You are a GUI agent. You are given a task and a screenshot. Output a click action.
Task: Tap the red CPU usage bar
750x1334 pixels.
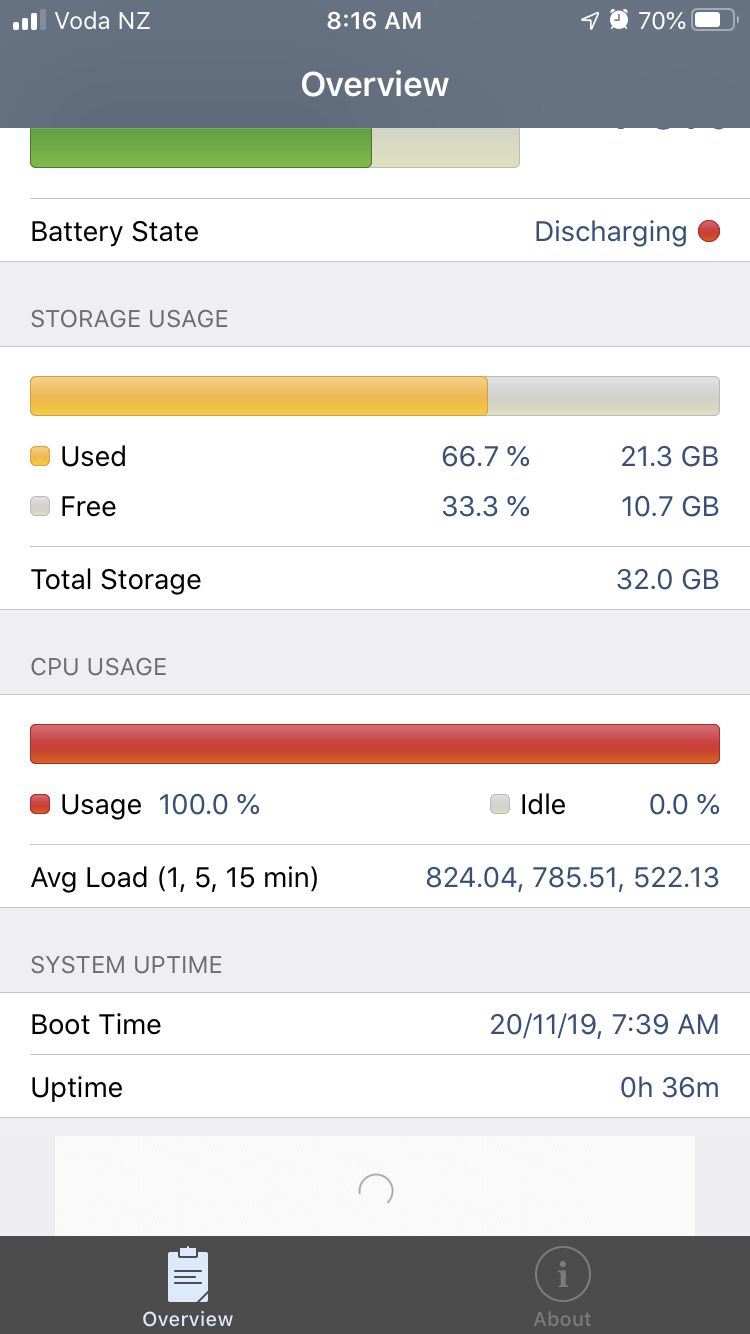pos(375,744)
